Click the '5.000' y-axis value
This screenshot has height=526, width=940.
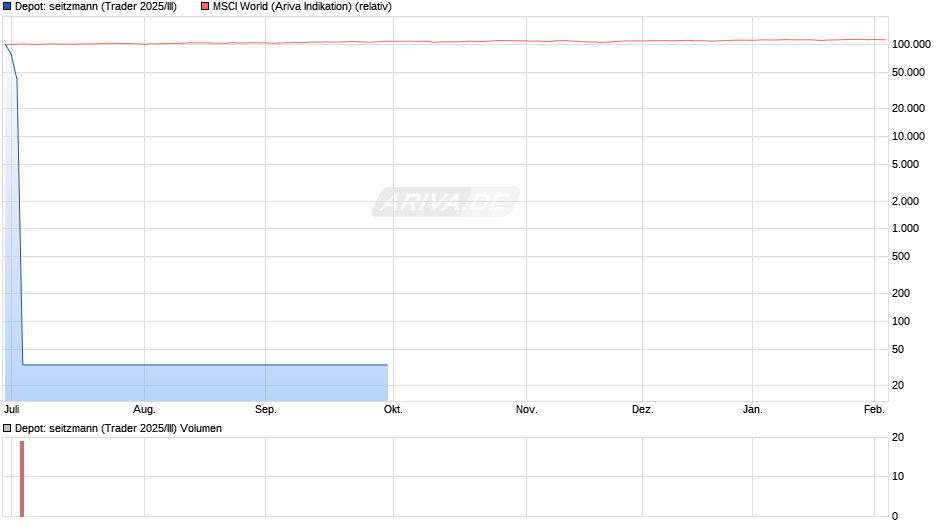[x=905, y=164]
